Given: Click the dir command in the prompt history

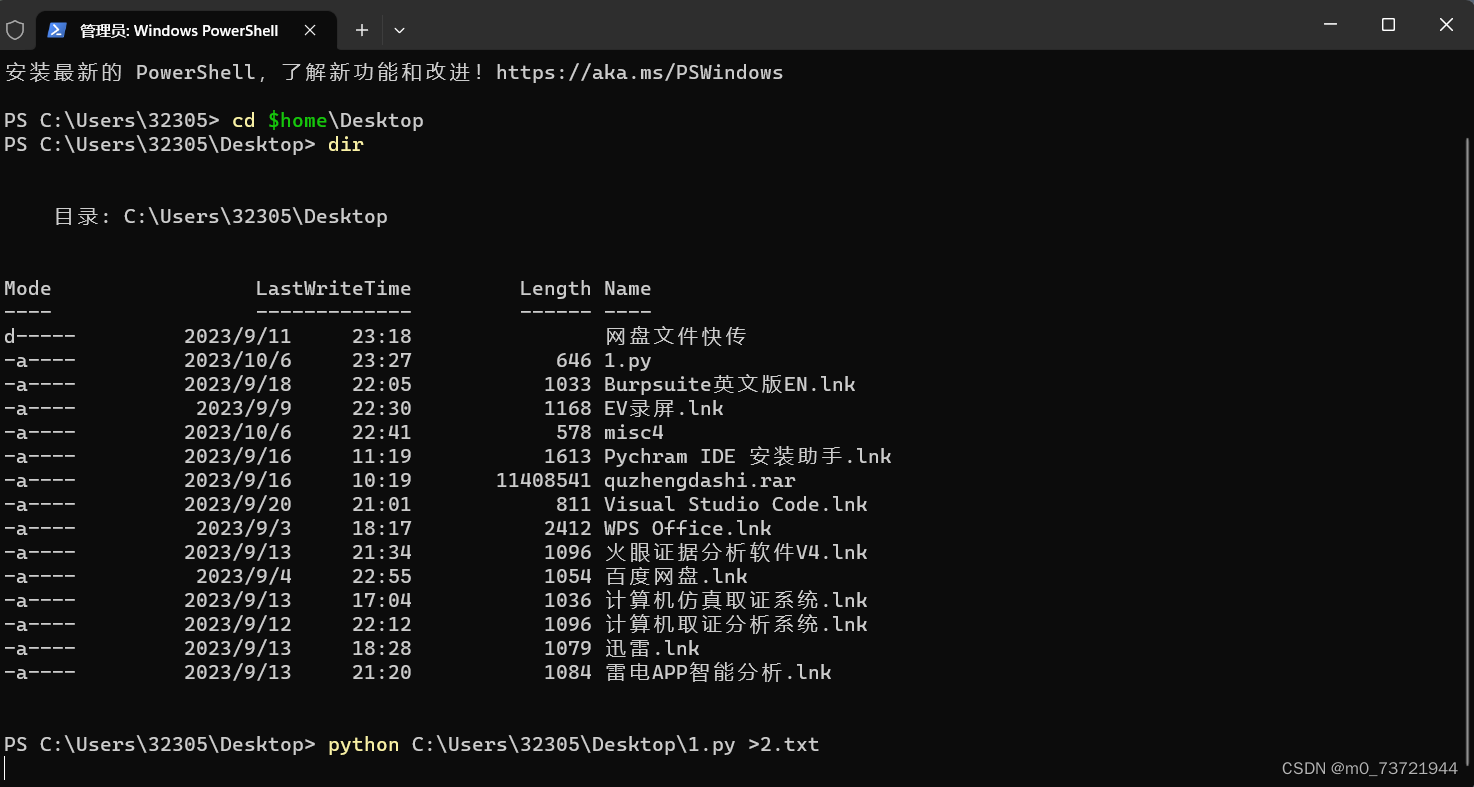Looking at the screenshot, I should point(345,144).
